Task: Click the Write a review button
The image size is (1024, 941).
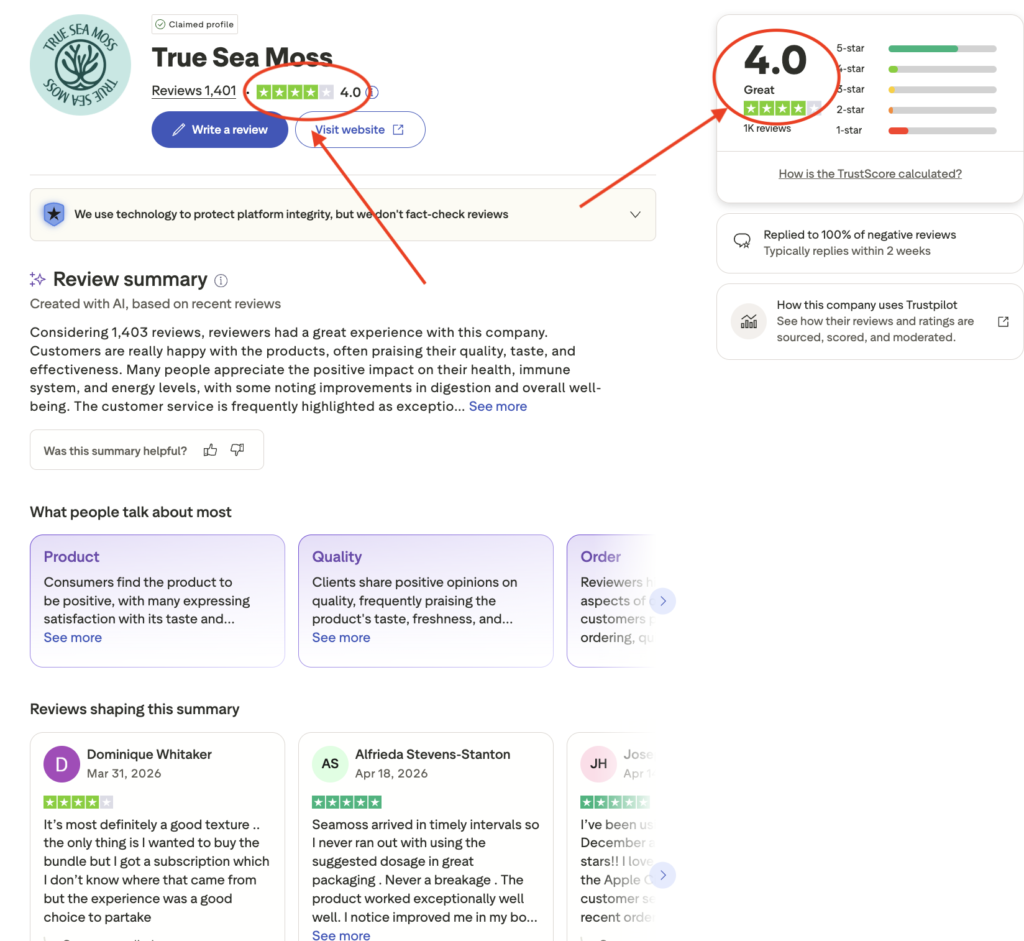Action: coord(219,129)
